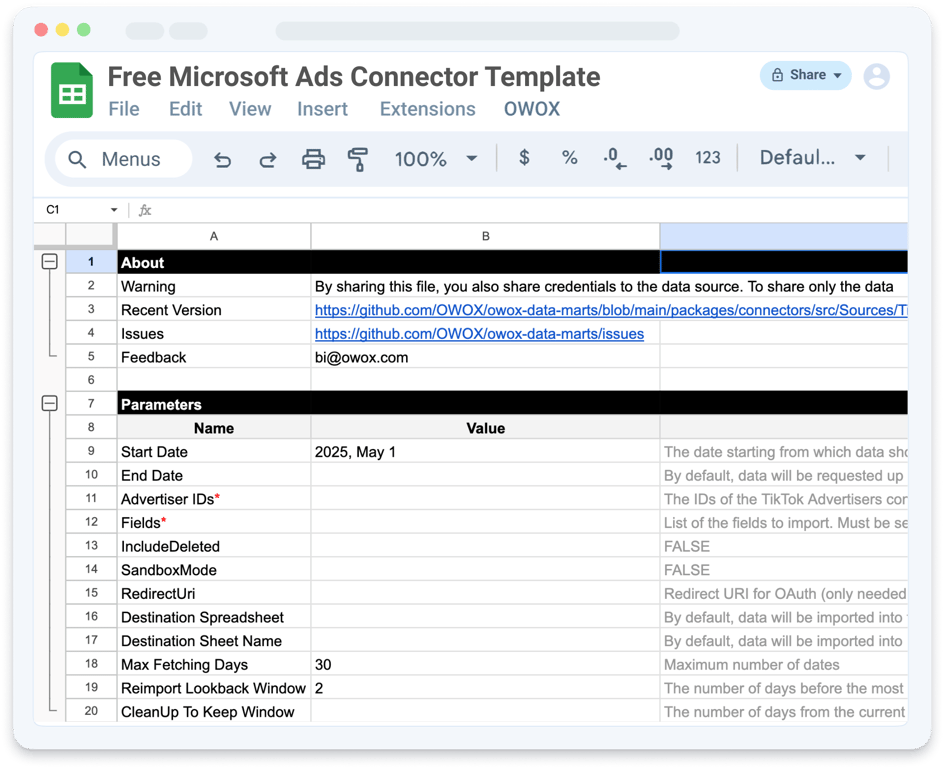
Task: Select the Advertiser IDs cell
Action: (x=214, y=498)
